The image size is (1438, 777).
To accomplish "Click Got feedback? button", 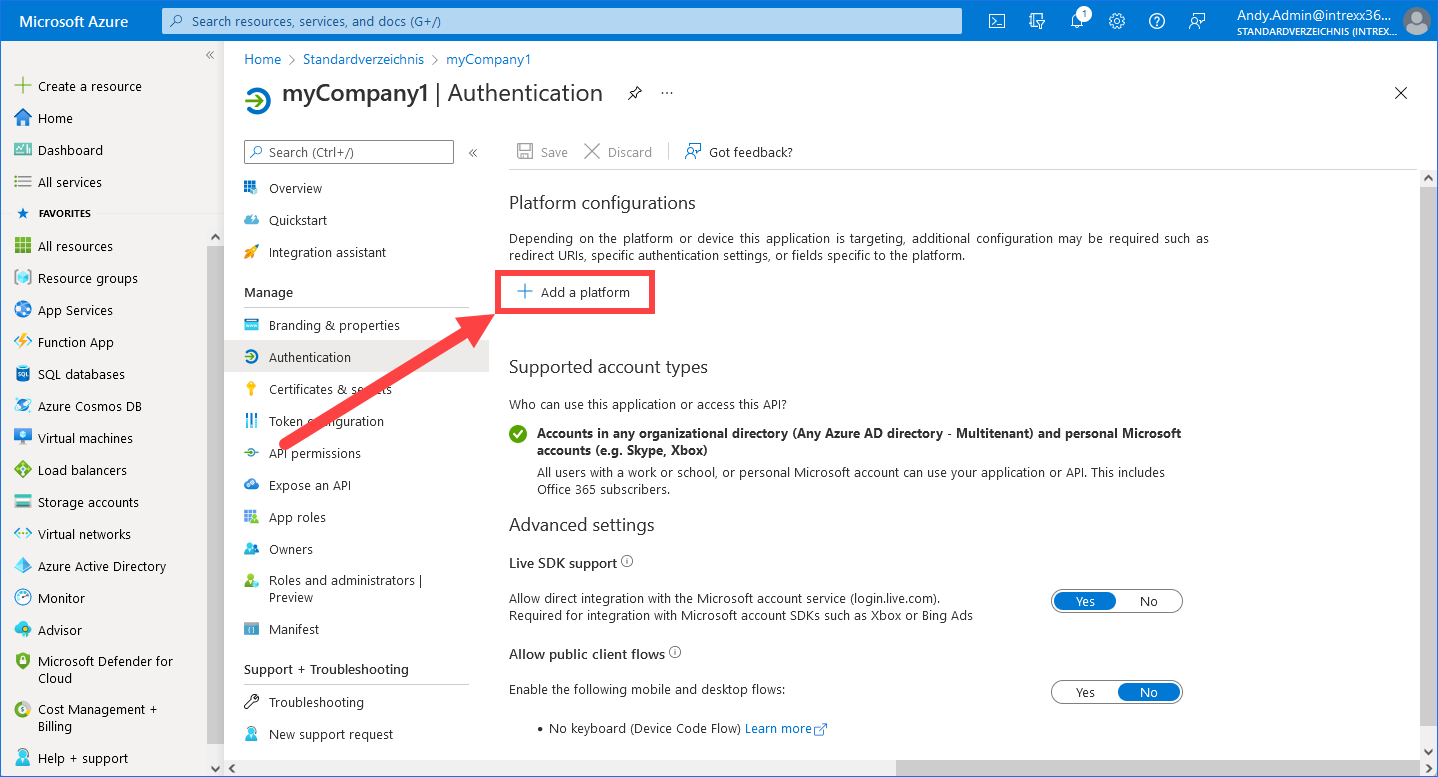I will coord(739,152).
